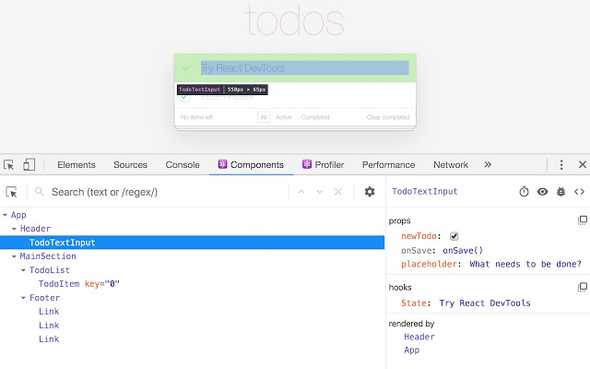Select TodoItem key="0" in the tree
Screen dimensions: 590x369
click(x=79, y=284)
